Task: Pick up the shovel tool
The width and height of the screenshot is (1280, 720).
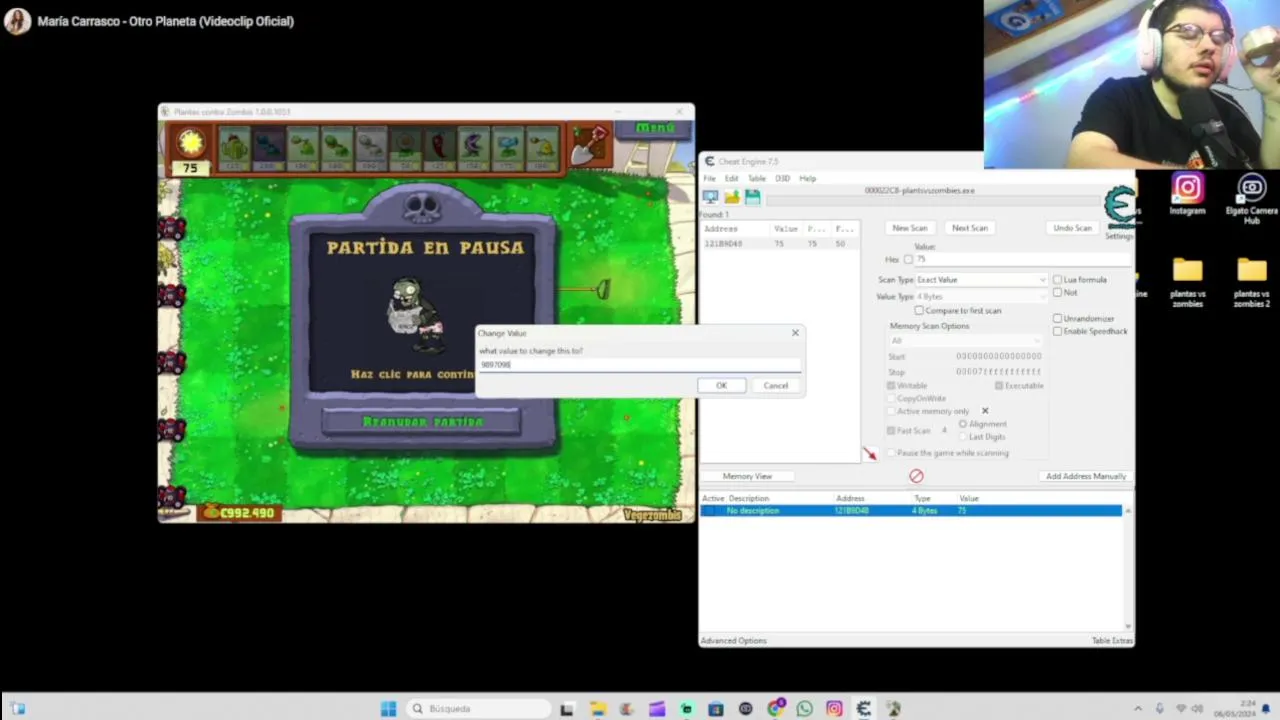Action: (x=589, y=146)
